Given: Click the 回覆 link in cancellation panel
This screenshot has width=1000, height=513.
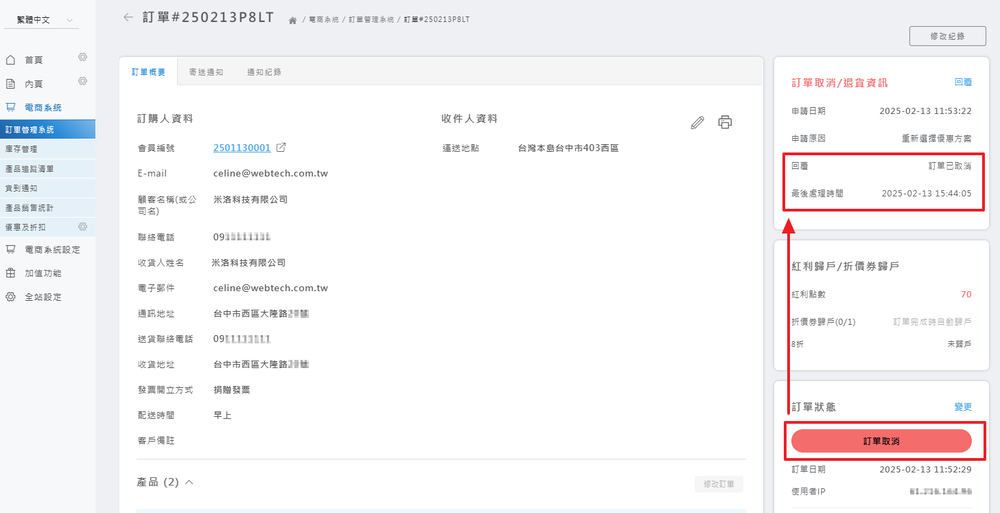Looking at the screenshot, I should tap(962, 83).
